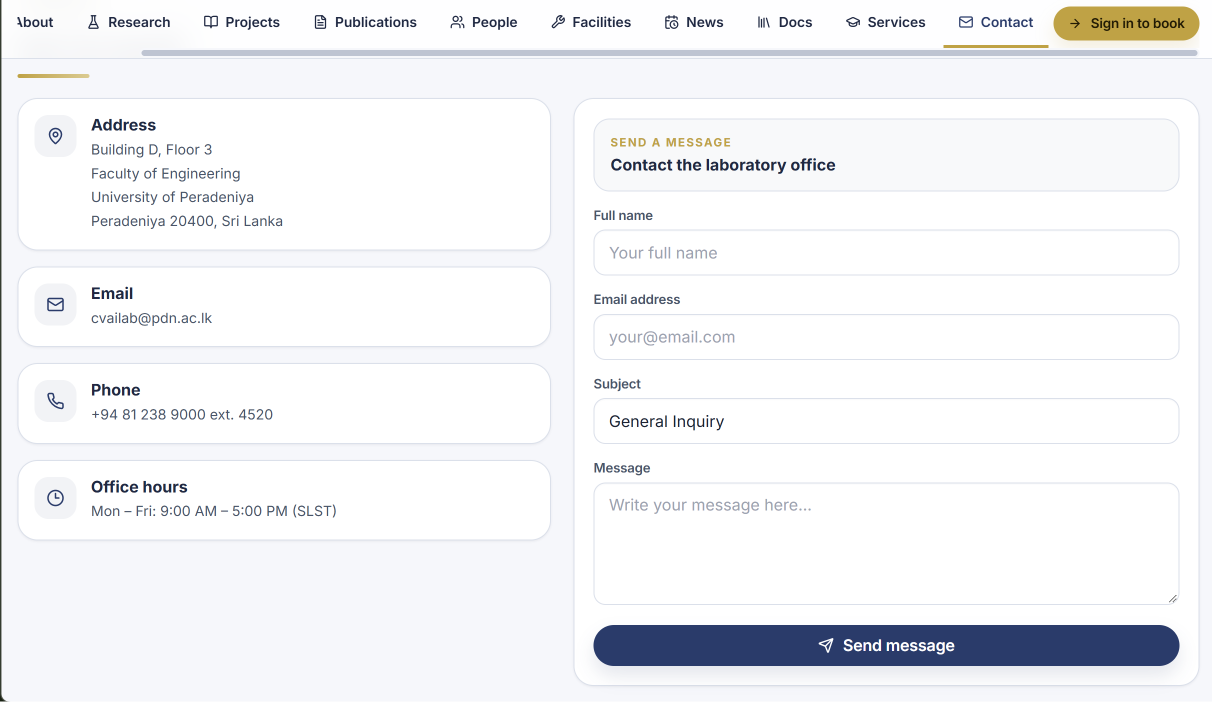Screen dimensions: 1212x702
Task: Click inside the Message text area
Action: pyautogui.click(x=886, y=544)
